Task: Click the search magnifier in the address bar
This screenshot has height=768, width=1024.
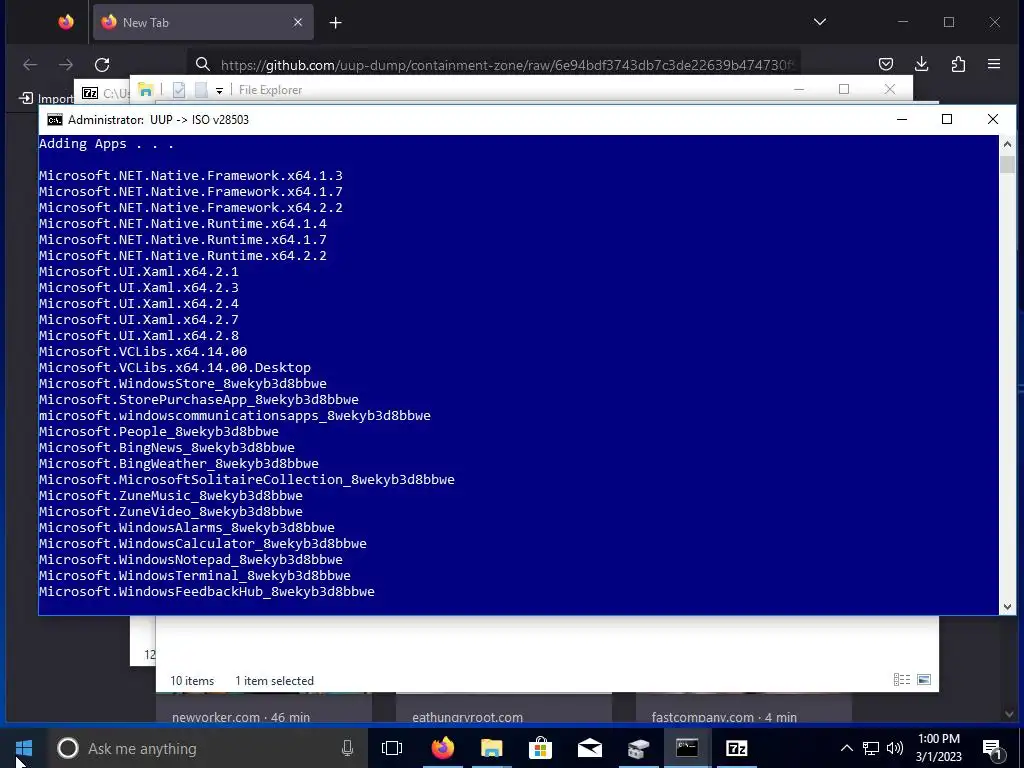Action: [203, 64]
